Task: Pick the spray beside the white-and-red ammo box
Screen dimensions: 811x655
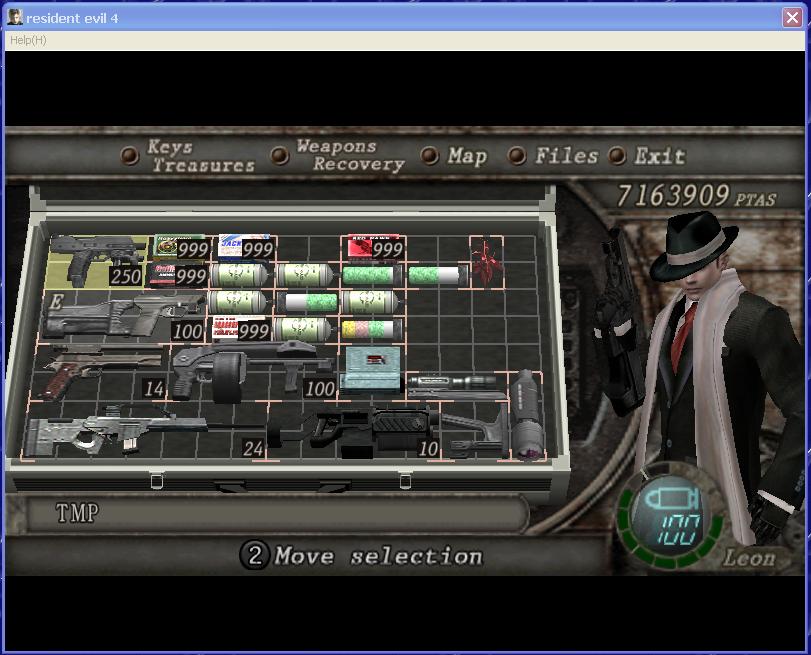Action: pyautogui.click(x=303, y=329)
